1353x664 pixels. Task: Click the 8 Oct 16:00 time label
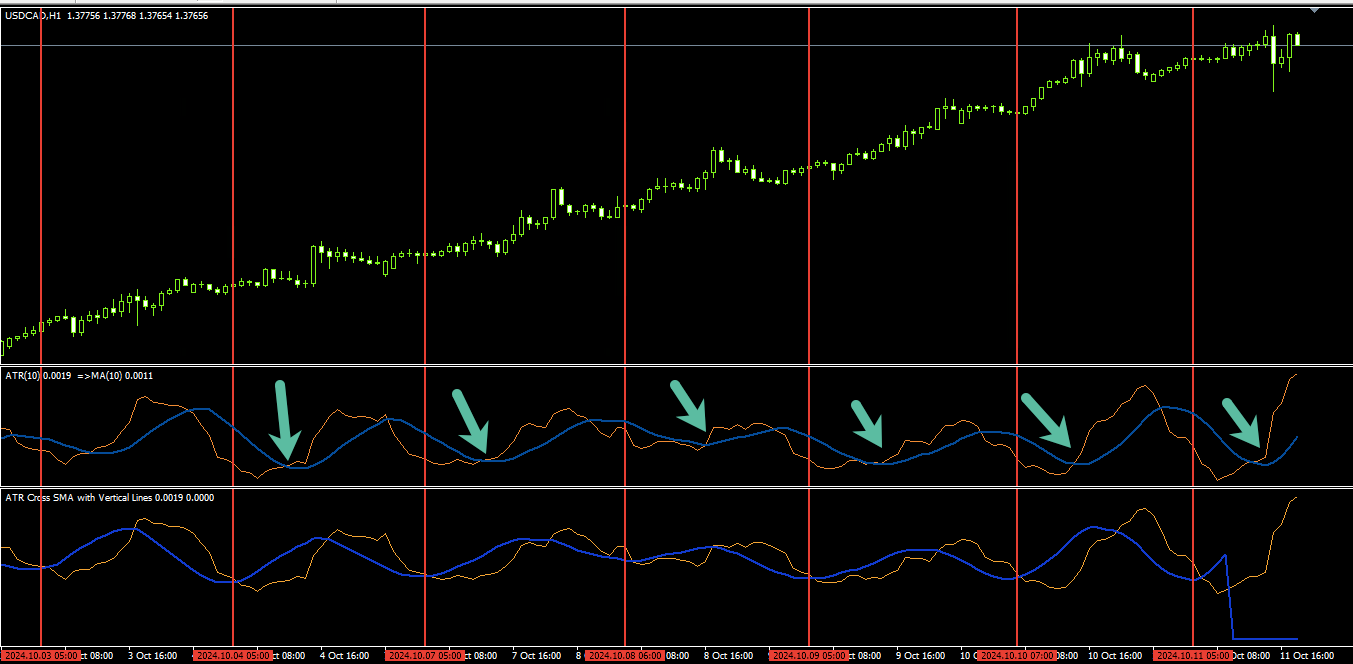pyautogui.click(x=729, y=656)
